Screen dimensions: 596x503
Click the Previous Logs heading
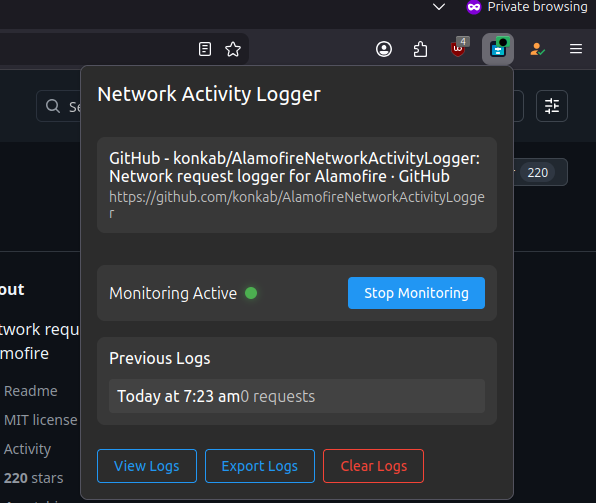pyautogui.click(x=160, y=359)
